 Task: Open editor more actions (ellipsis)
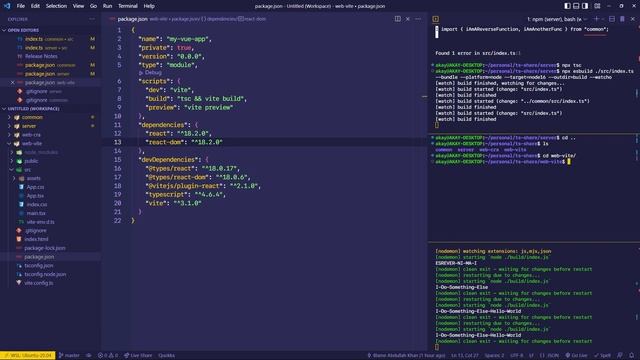tap(418, 19)
